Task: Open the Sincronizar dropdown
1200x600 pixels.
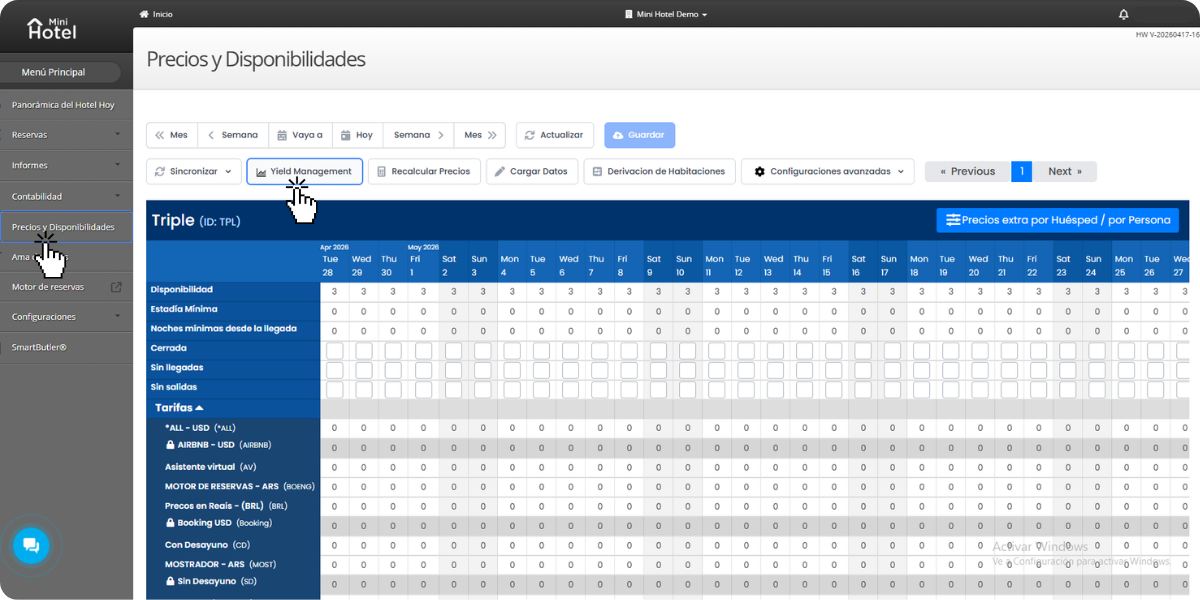Action: (x=194, y=171)
